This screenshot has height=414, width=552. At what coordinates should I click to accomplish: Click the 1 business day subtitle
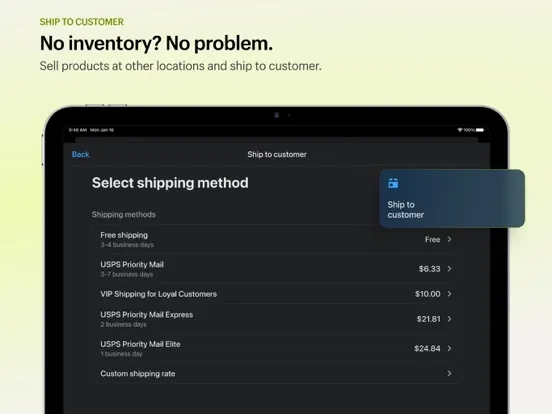121,354
